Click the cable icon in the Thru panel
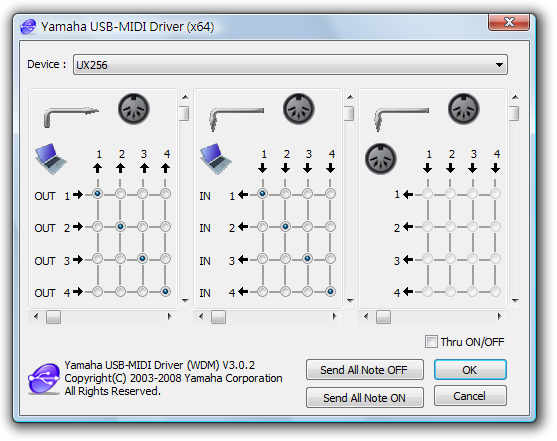This screenshot has height=441, width=557. 401,119
